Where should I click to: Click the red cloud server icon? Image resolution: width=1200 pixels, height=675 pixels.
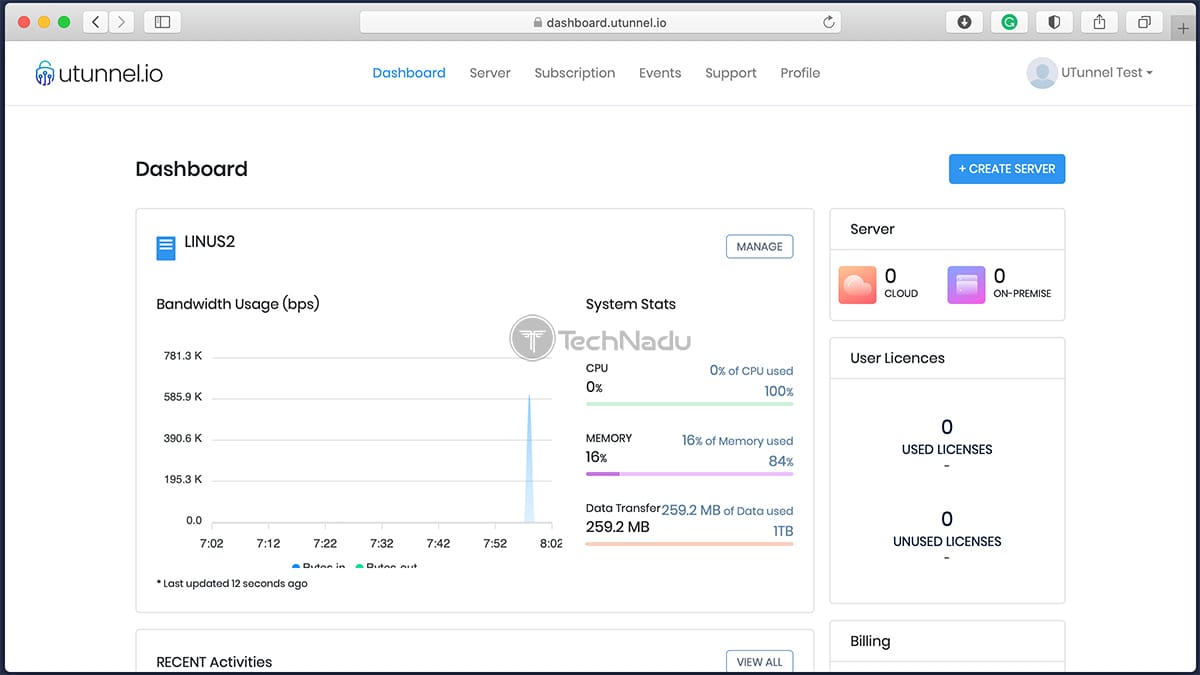pyautogui.click(x=857, y=285)
